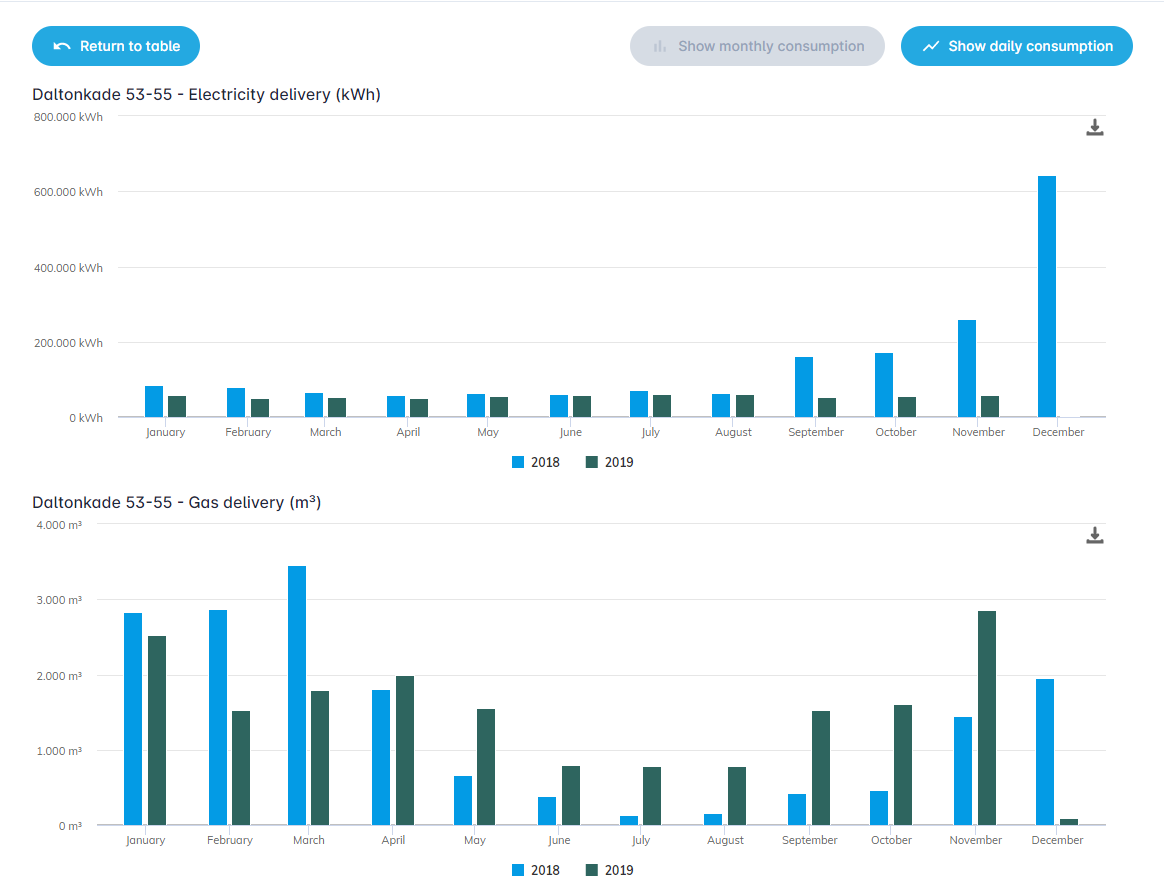1164x888 pixels.
Task: Select March 2018 gas delivery bar
Action: (x=297, y=695)
